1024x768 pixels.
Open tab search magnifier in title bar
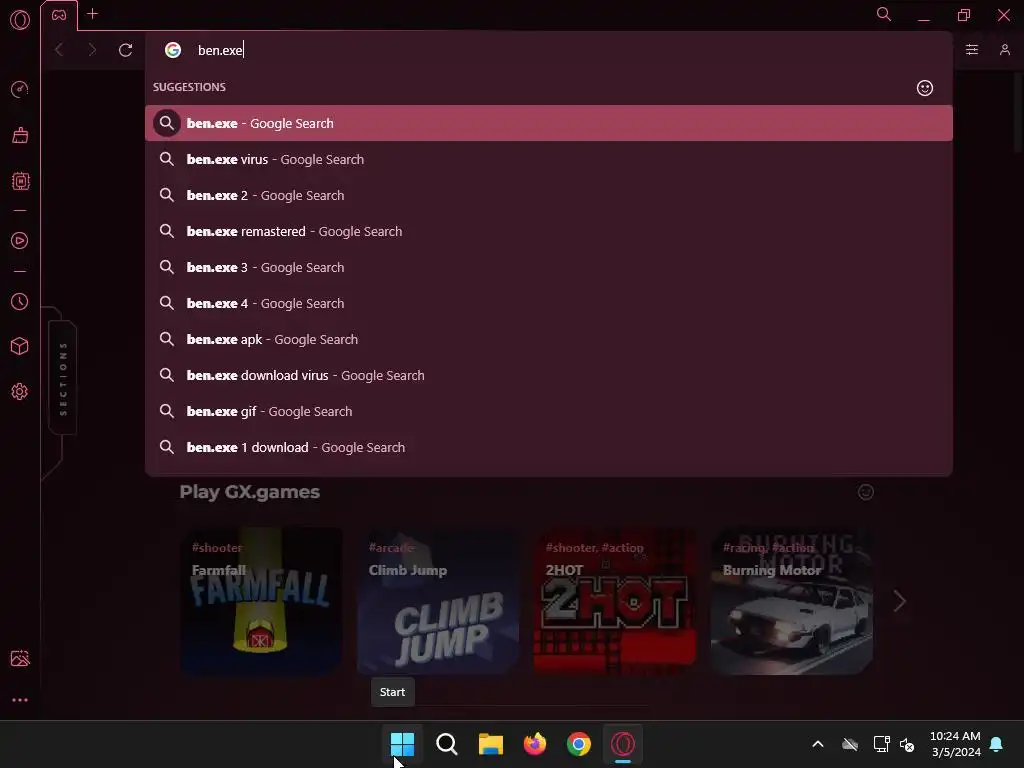pos(884,14)
